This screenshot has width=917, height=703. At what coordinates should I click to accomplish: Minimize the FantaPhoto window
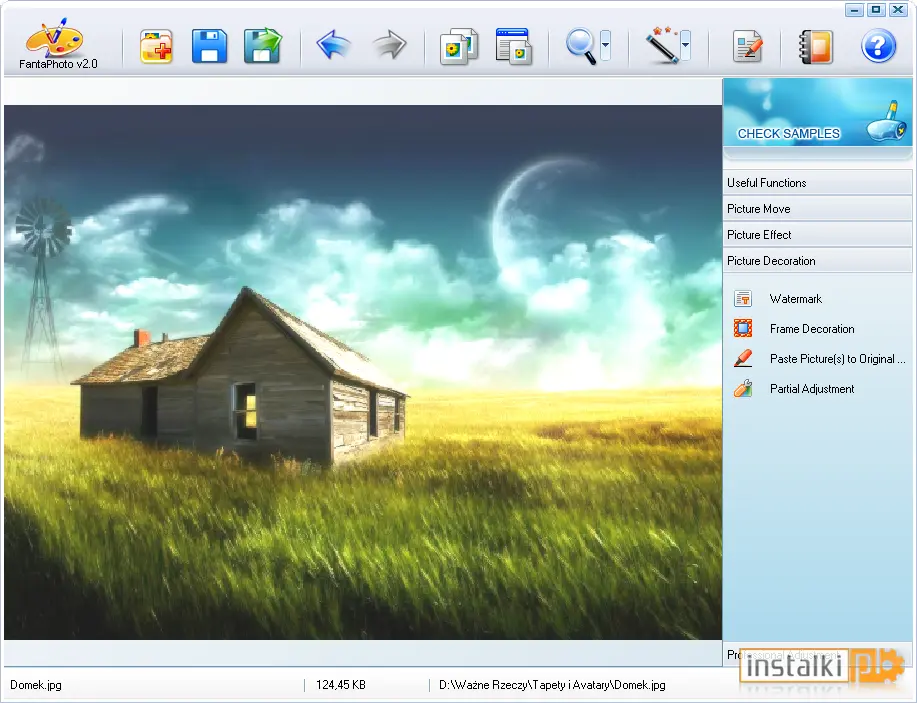pyautogui.click(x=854, y=10)
